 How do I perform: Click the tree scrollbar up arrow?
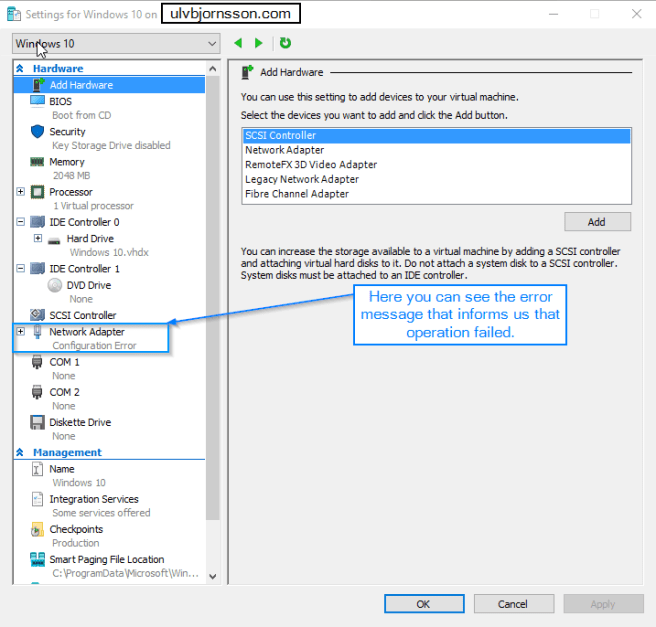pos(213,69)
